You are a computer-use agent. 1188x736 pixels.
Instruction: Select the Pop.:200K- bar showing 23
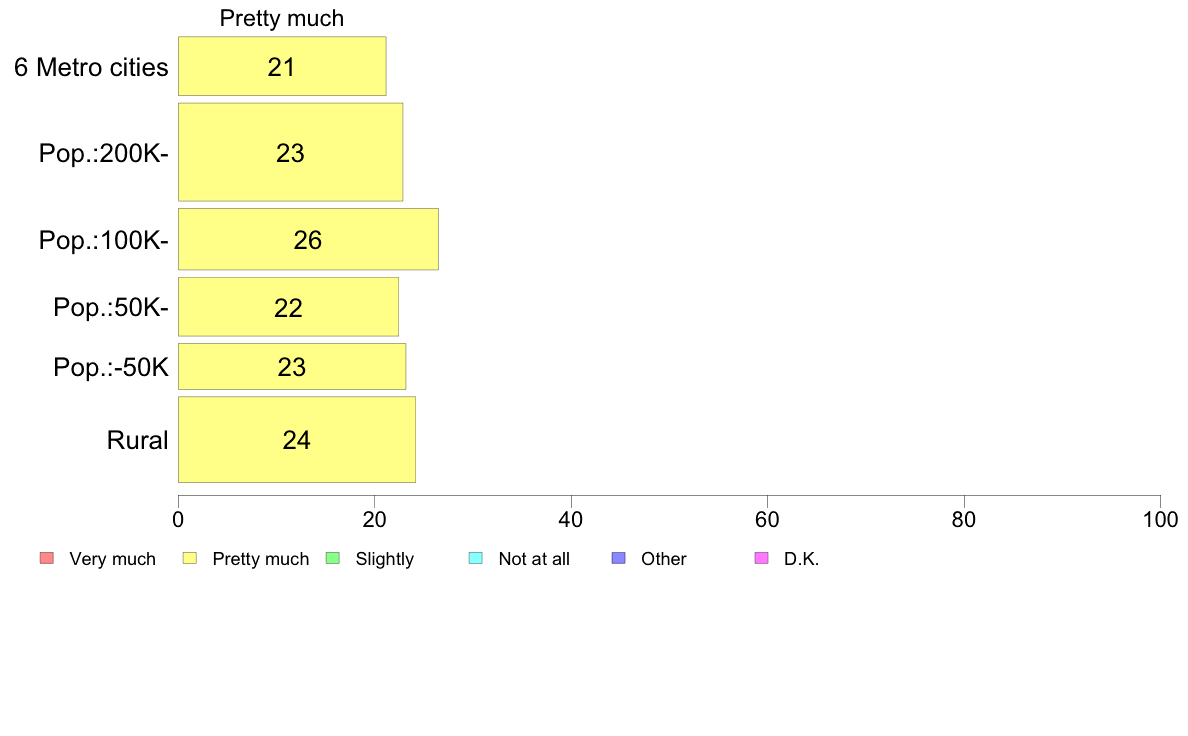pos(290,152)
